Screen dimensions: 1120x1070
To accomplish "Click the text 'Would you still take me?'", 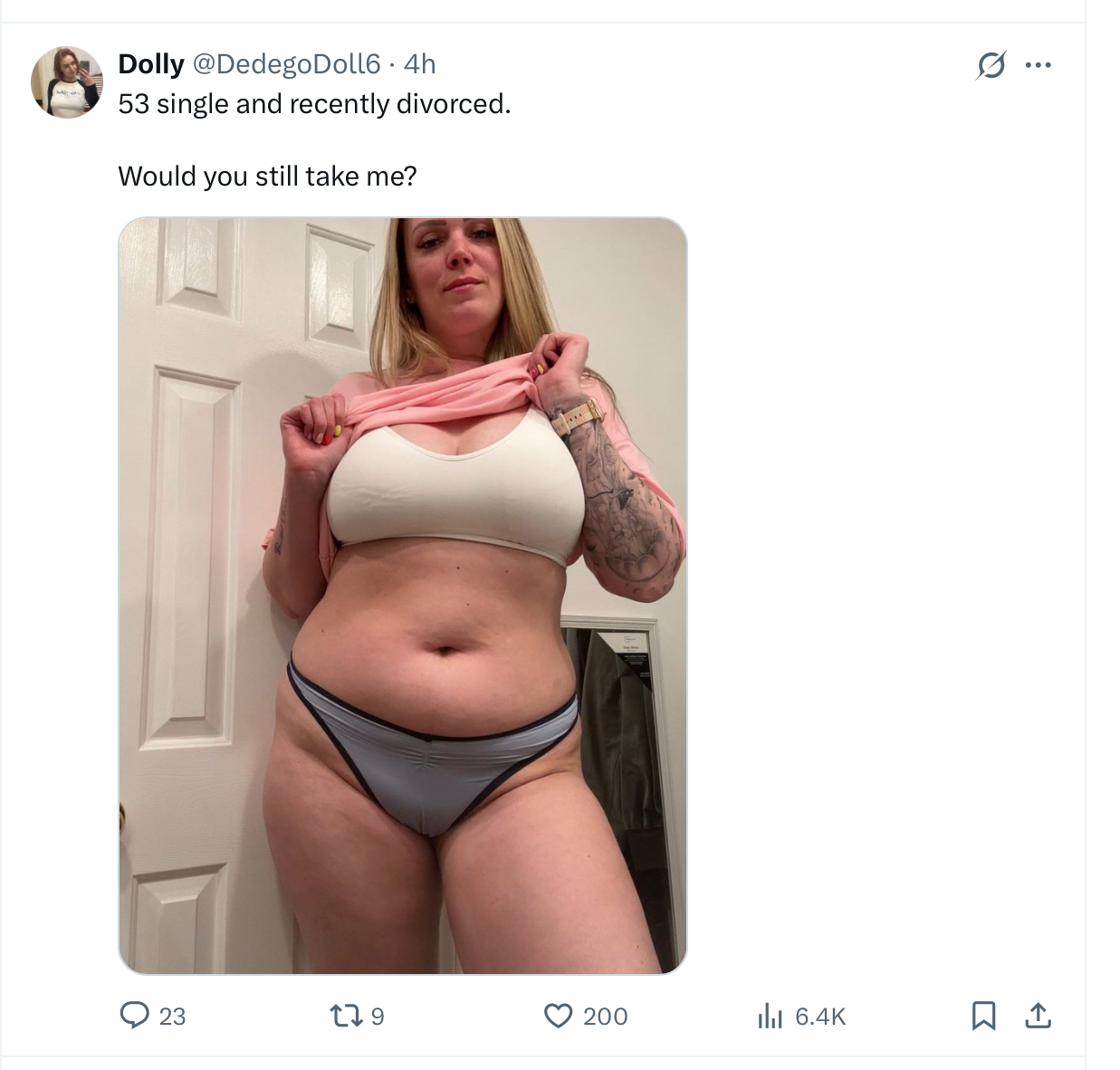I will [x=267, y=176].
